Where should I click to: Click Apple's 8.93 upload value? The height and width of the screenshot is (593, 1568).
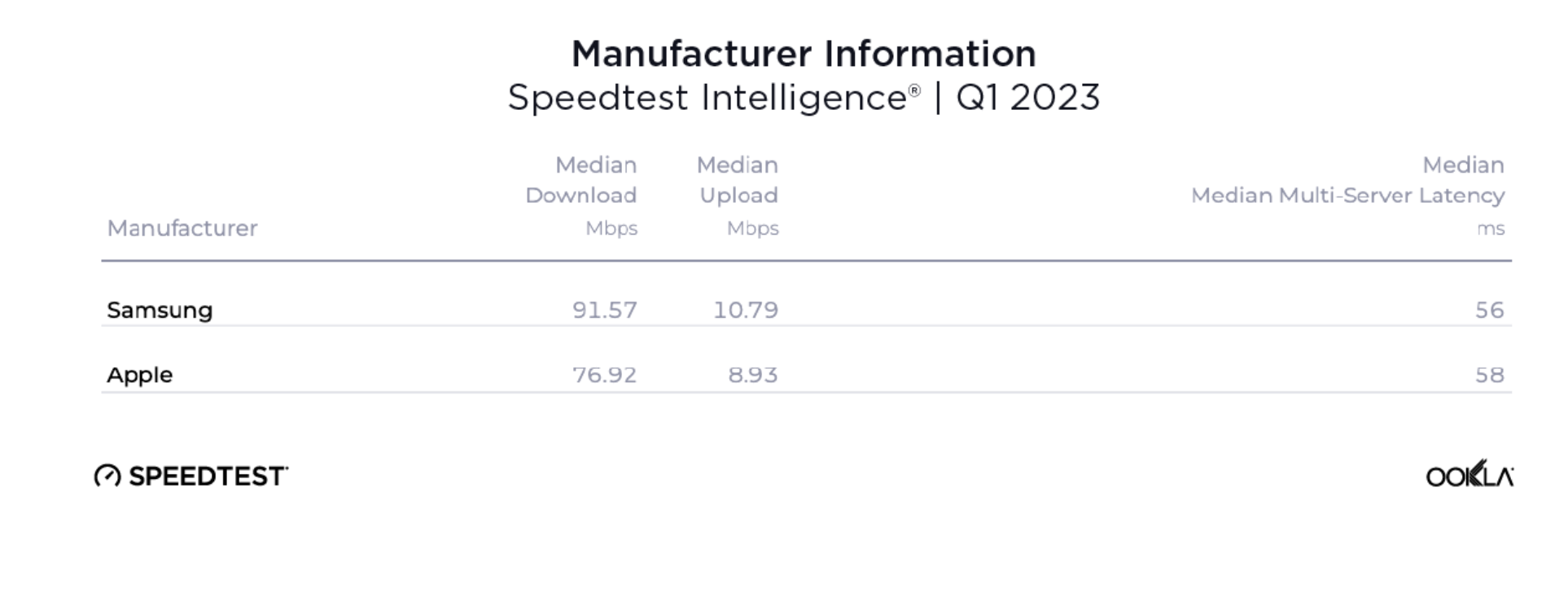click(x=753, y=376)
